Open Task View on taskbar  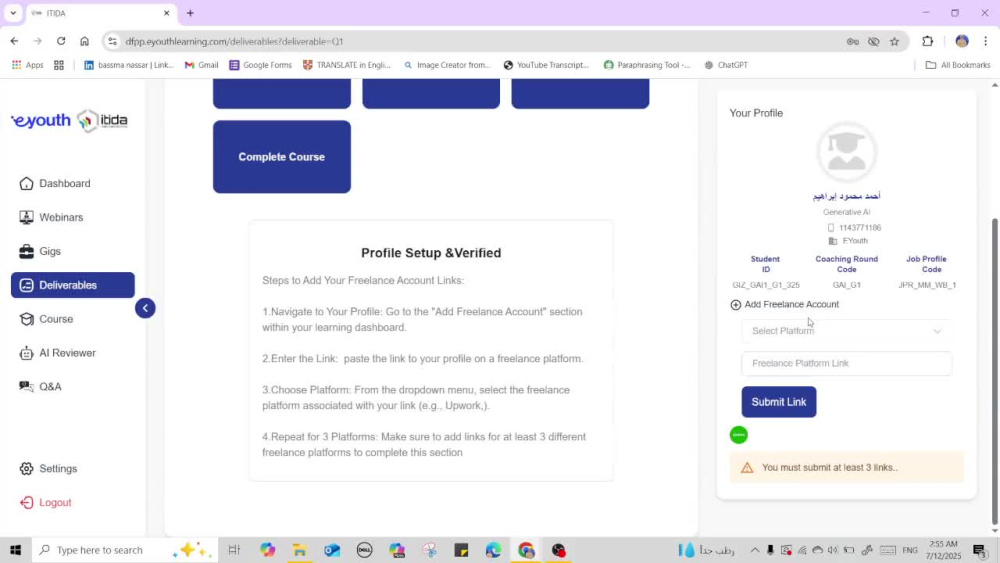point(234,550)
